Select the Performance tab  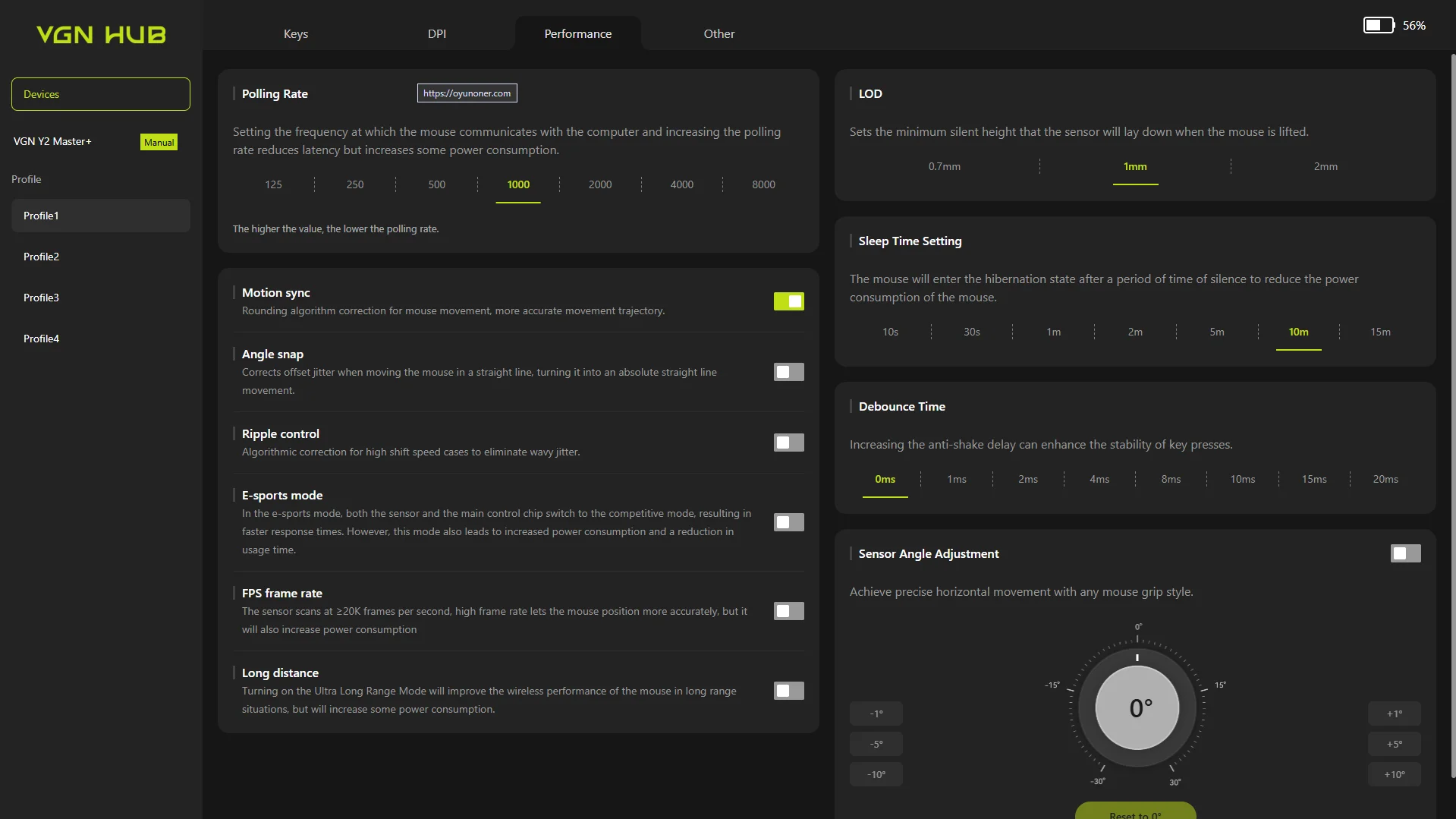[578, 33]
